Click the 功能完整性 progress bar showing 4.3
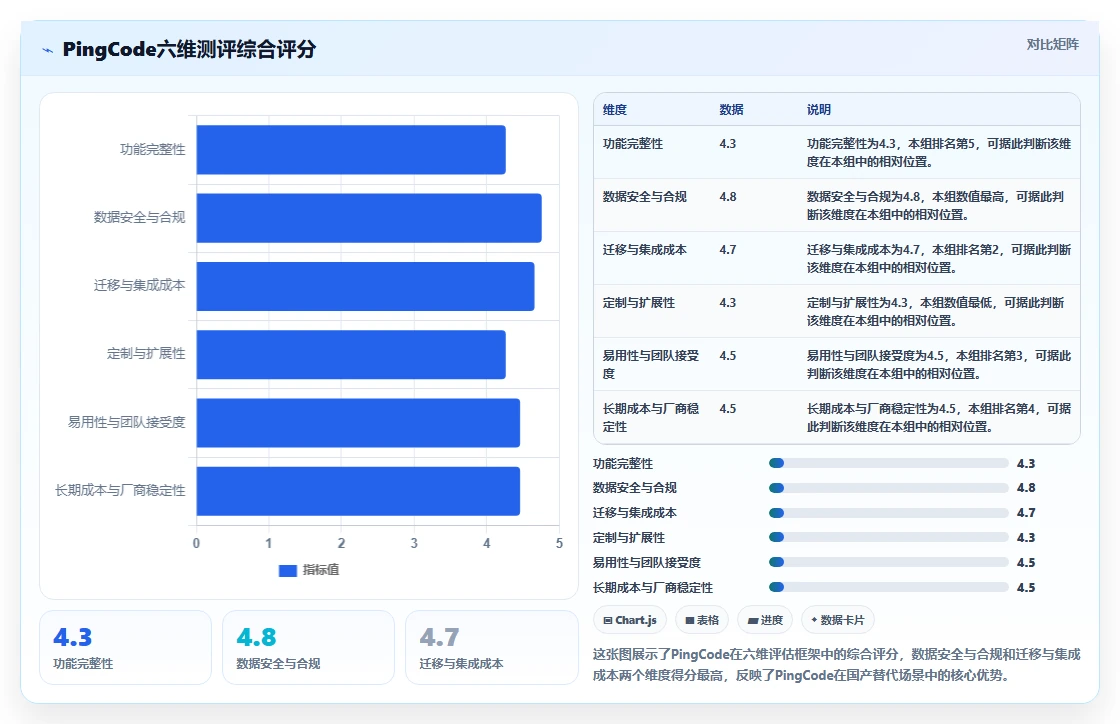 tap(889, 463)
